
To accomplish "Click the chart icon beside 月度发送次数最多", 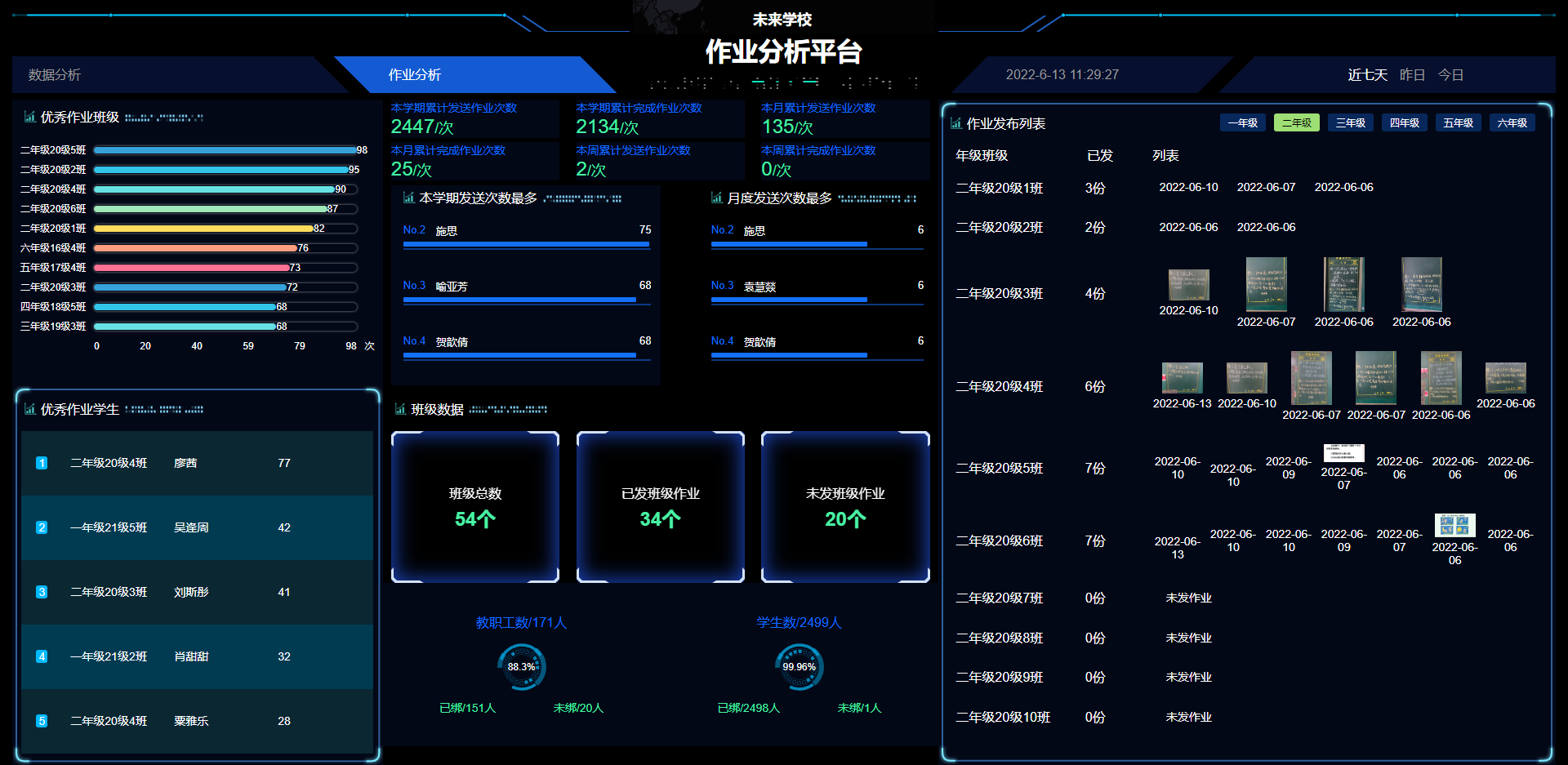I will (x=716, y=198).
